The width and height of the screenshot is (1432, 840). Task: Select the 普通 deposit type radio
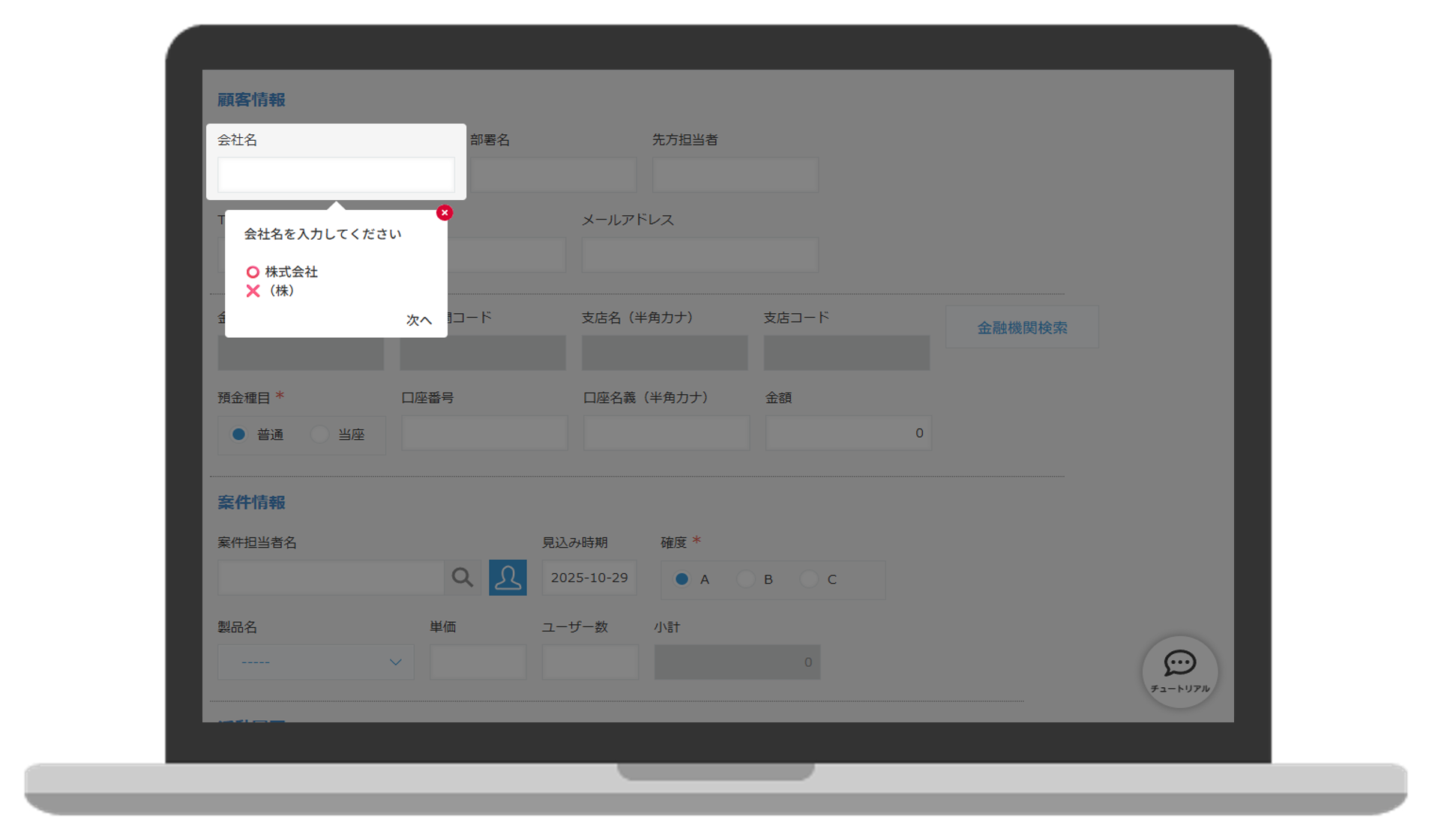[239, 435]
